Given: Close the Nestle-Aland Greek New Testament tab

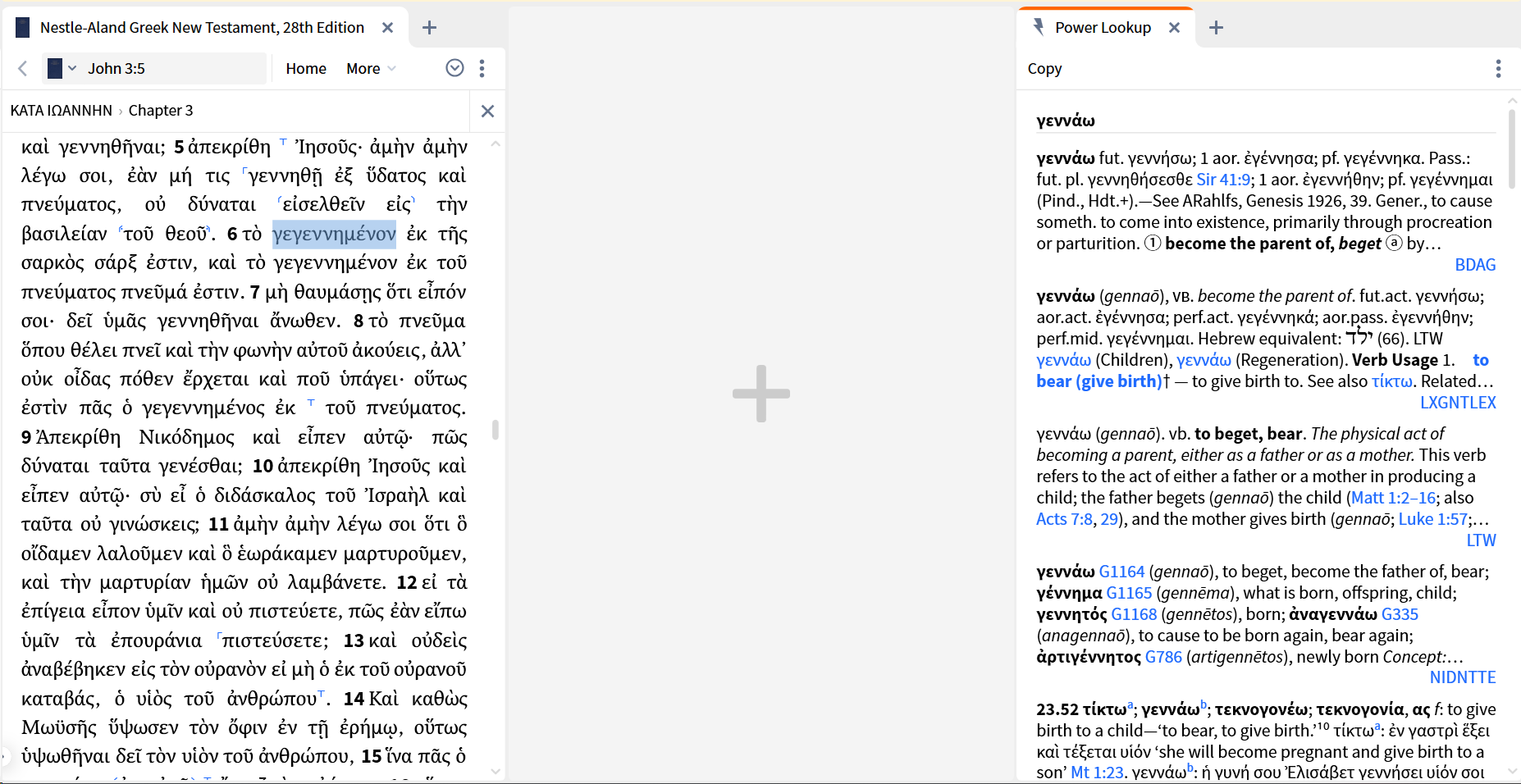Looking at the screenshot, I should 388,28.
